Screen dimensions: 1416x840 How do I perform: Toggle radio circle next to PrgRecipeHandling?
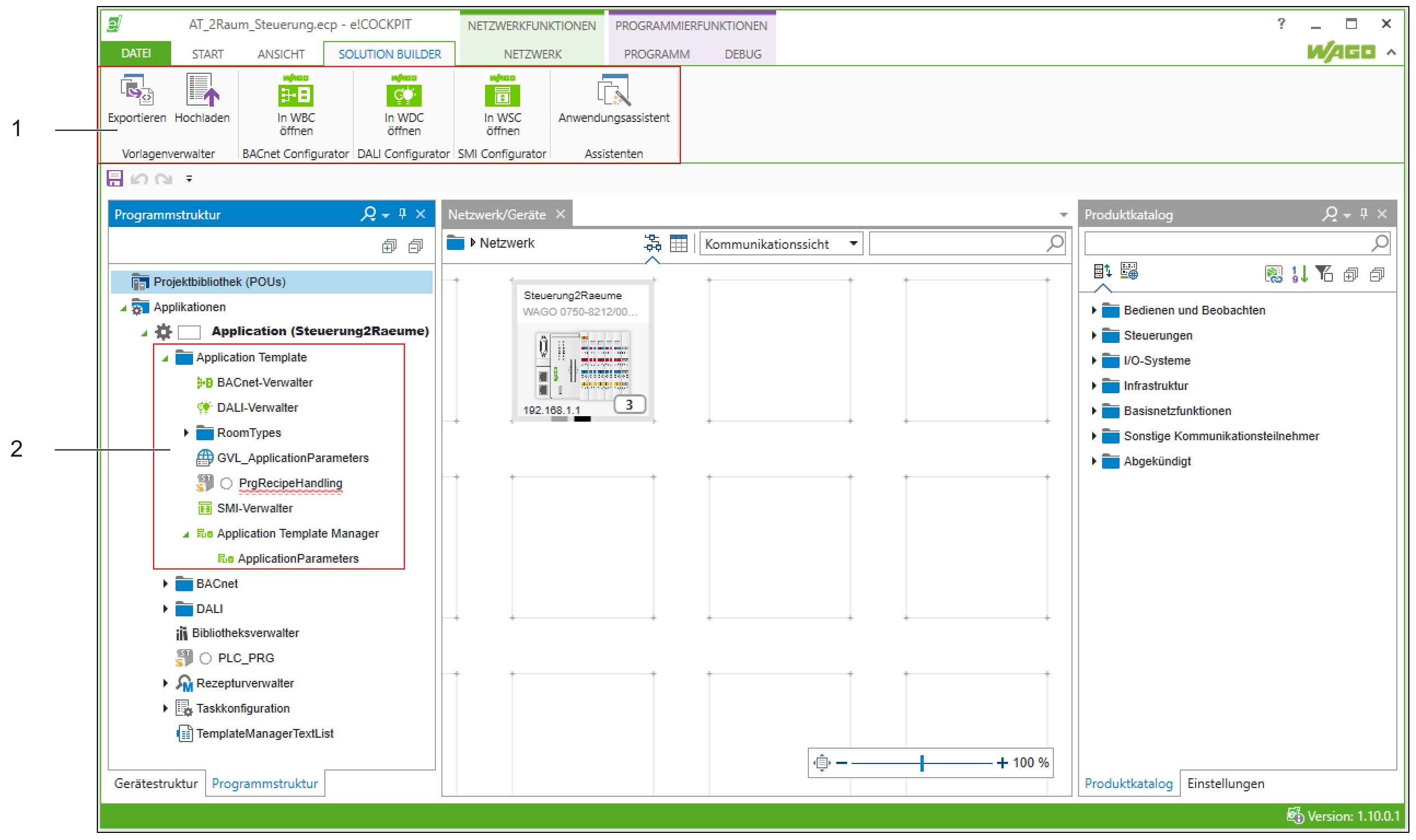tap(226, 483)
